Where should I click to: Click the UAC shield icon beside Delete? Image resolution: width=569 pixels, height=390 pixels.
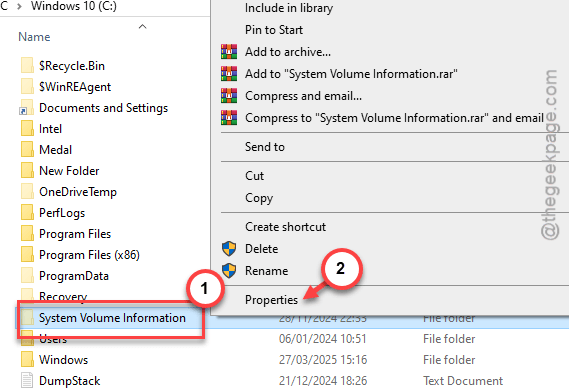coord(229,249)
